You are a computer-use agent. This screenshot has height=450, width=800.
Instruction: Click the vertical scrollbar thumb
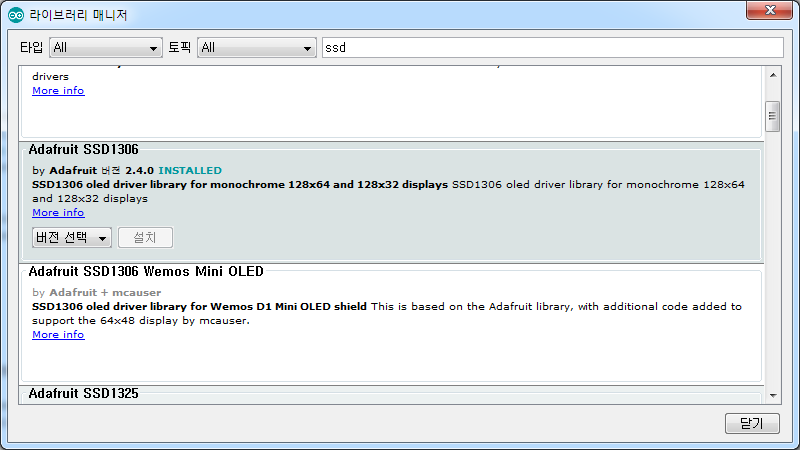tap(772, 116)
